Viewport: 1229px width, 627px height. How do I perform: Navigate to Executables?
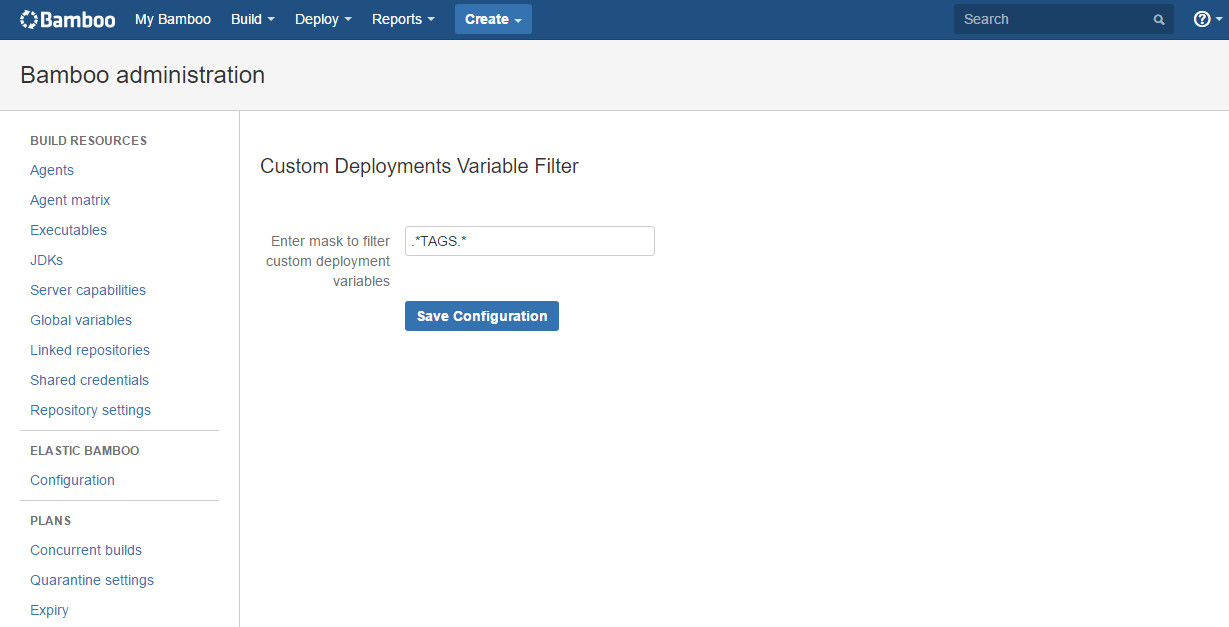click(68, 230)
